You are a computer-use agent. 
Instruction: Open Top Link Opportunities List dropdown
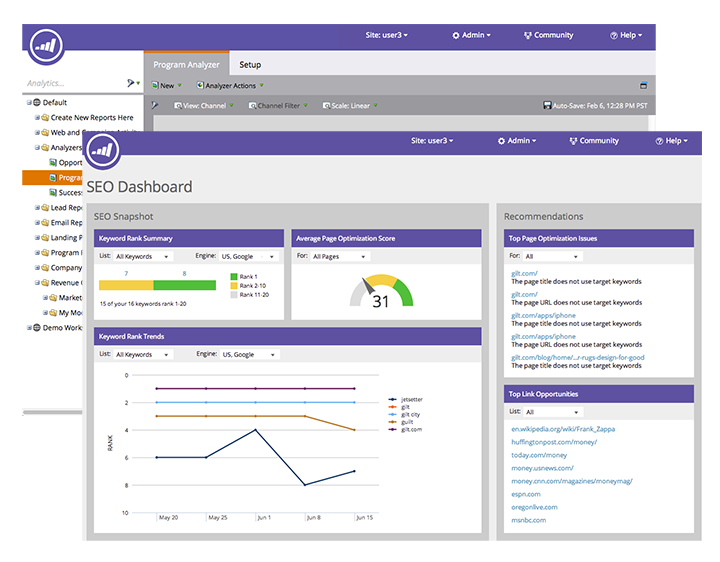click(553, 412)
